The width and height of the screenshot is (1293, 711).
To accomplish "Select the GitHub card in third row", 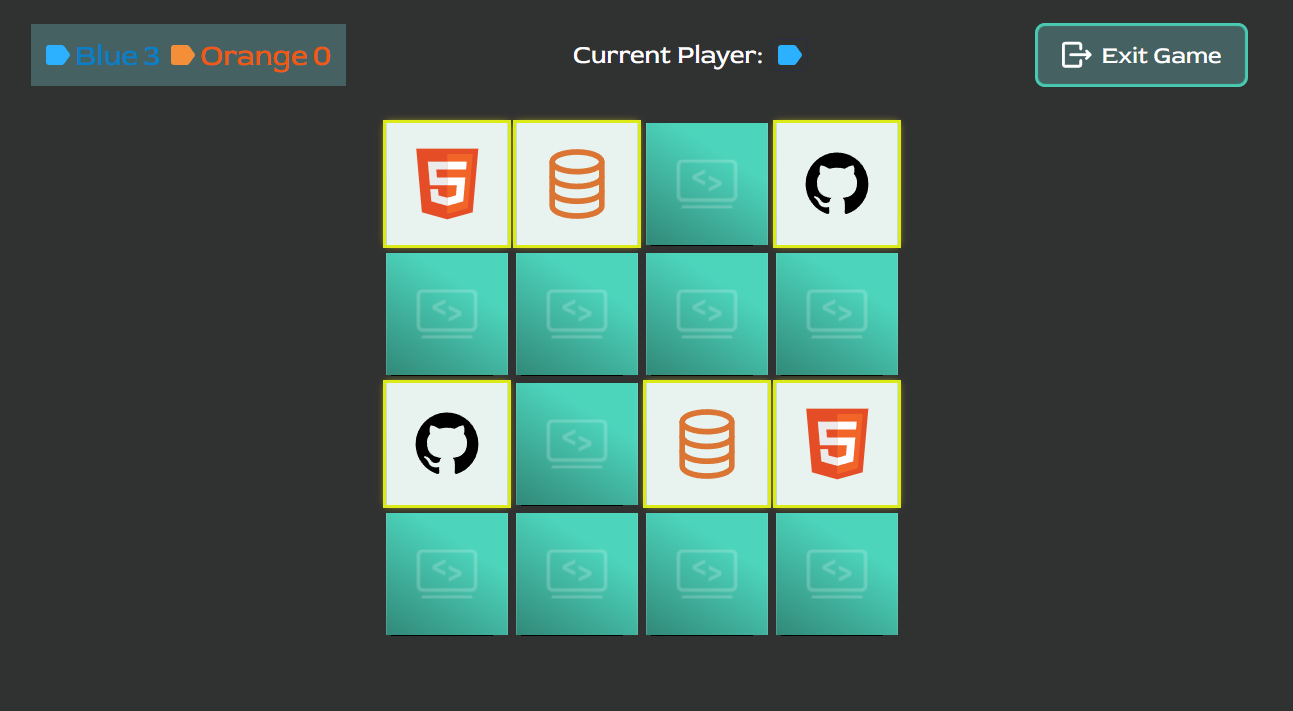I will [447, 444].
